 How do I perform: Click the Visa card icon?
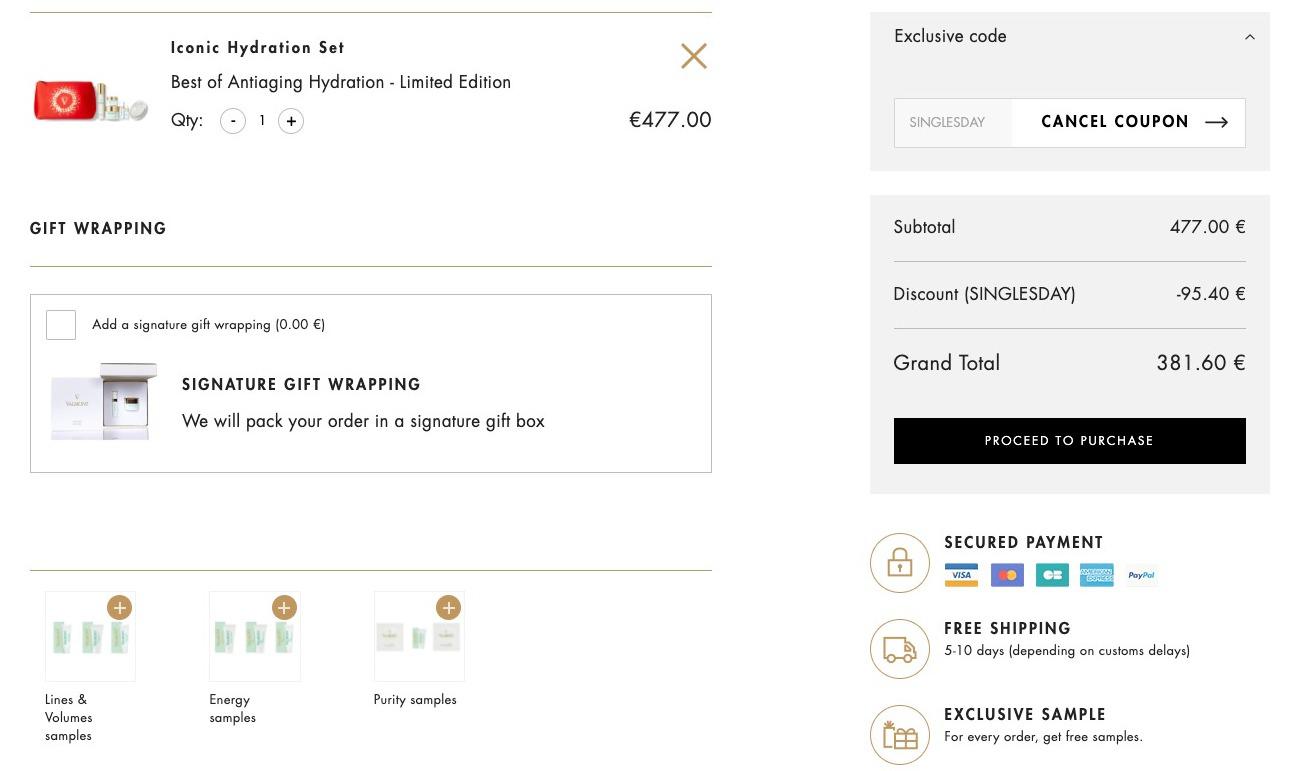(961, 575)
